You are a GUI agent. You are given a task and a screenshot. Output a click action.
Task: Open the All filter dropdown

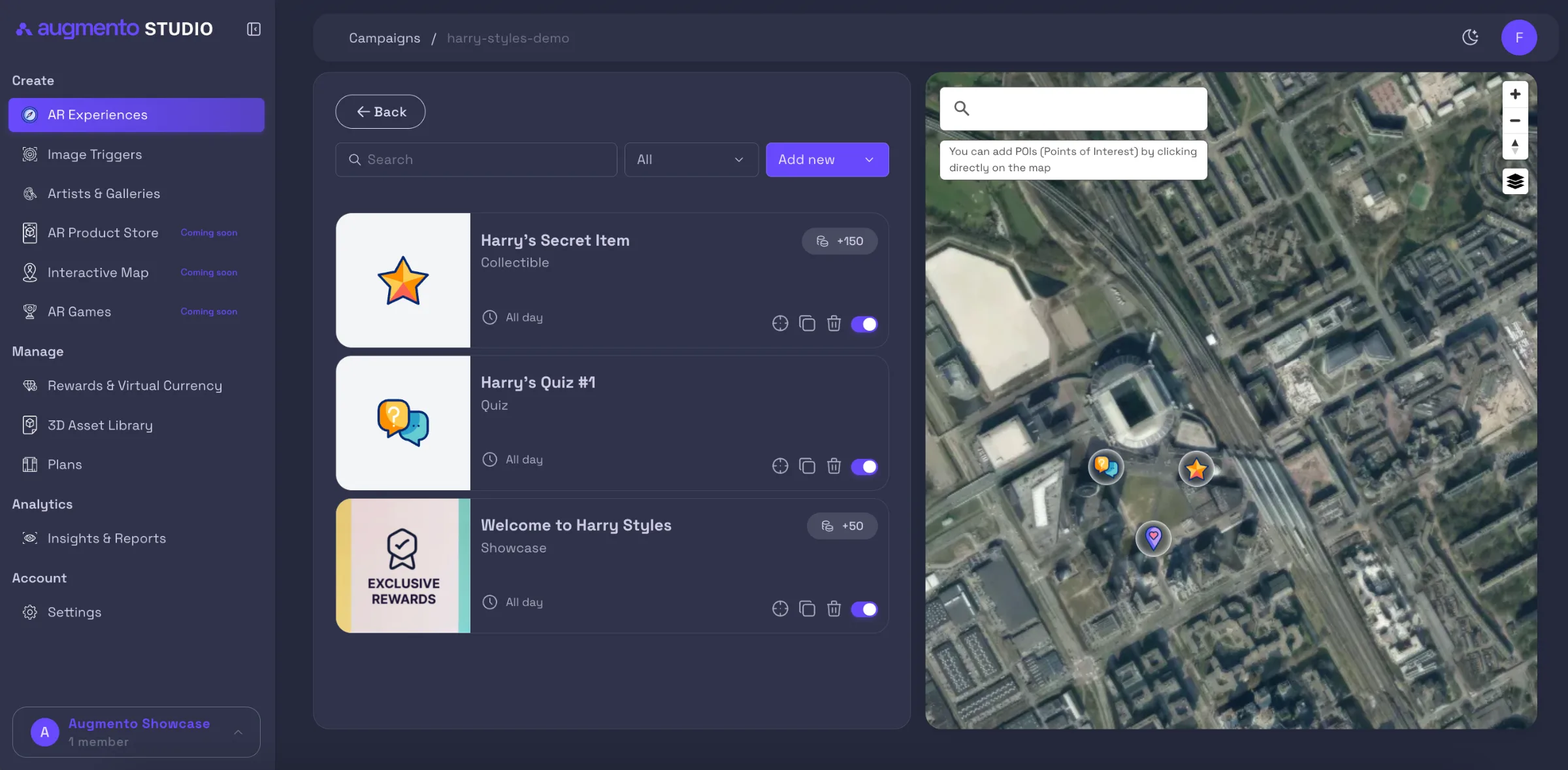[691, 159]
